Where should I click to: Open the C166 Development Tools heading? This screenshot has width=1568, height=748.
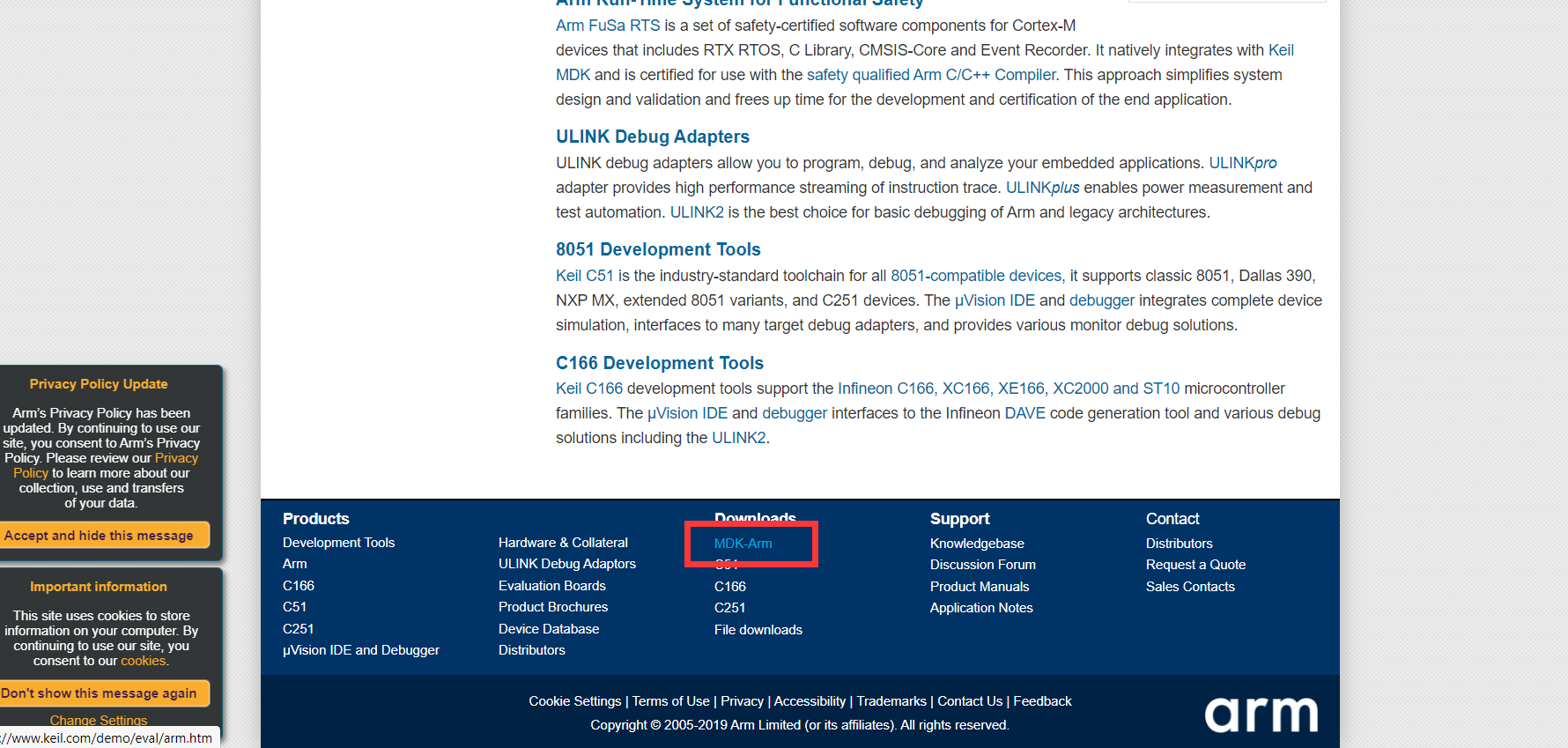660,363
